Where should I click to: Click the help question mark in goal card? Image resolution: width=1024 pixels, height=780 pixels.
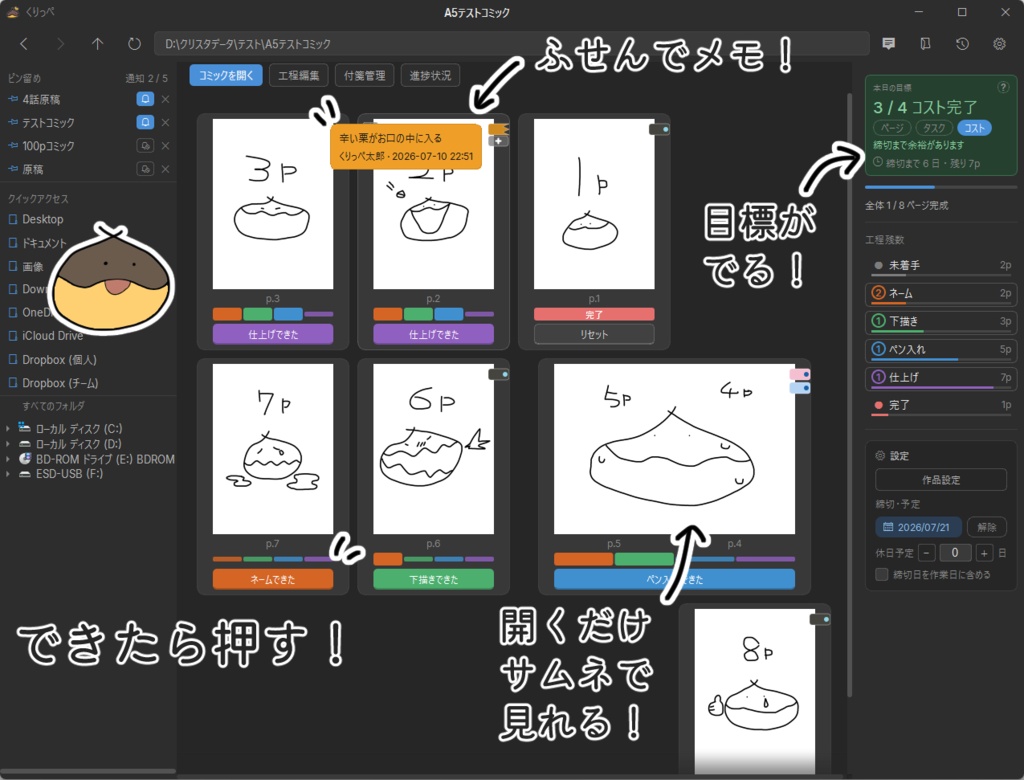1003,87
